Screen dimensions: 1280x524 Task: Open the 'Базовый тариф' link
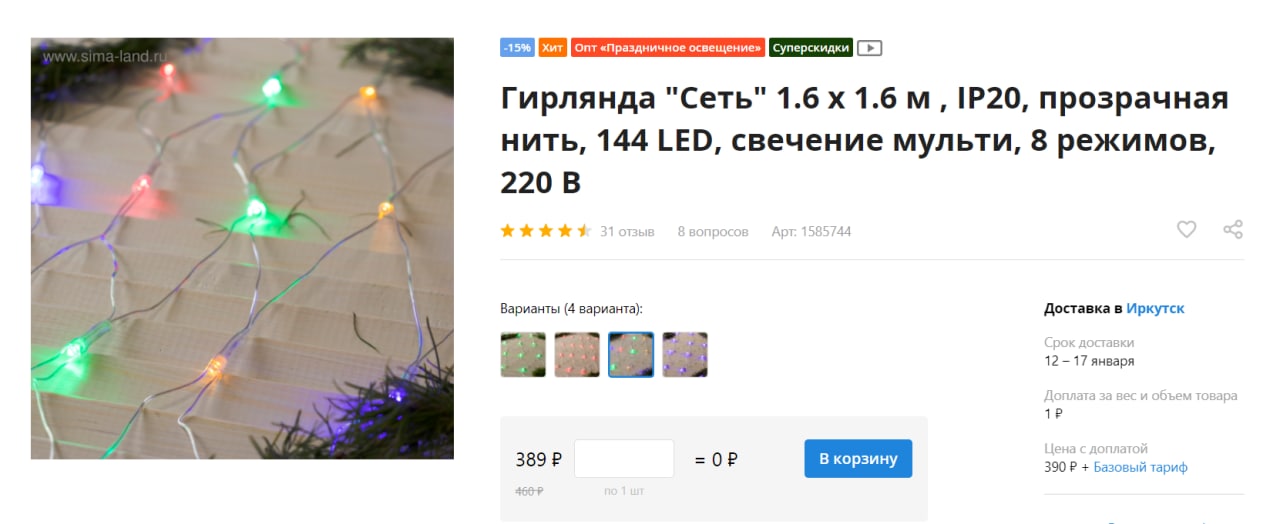coord(1140,467)
